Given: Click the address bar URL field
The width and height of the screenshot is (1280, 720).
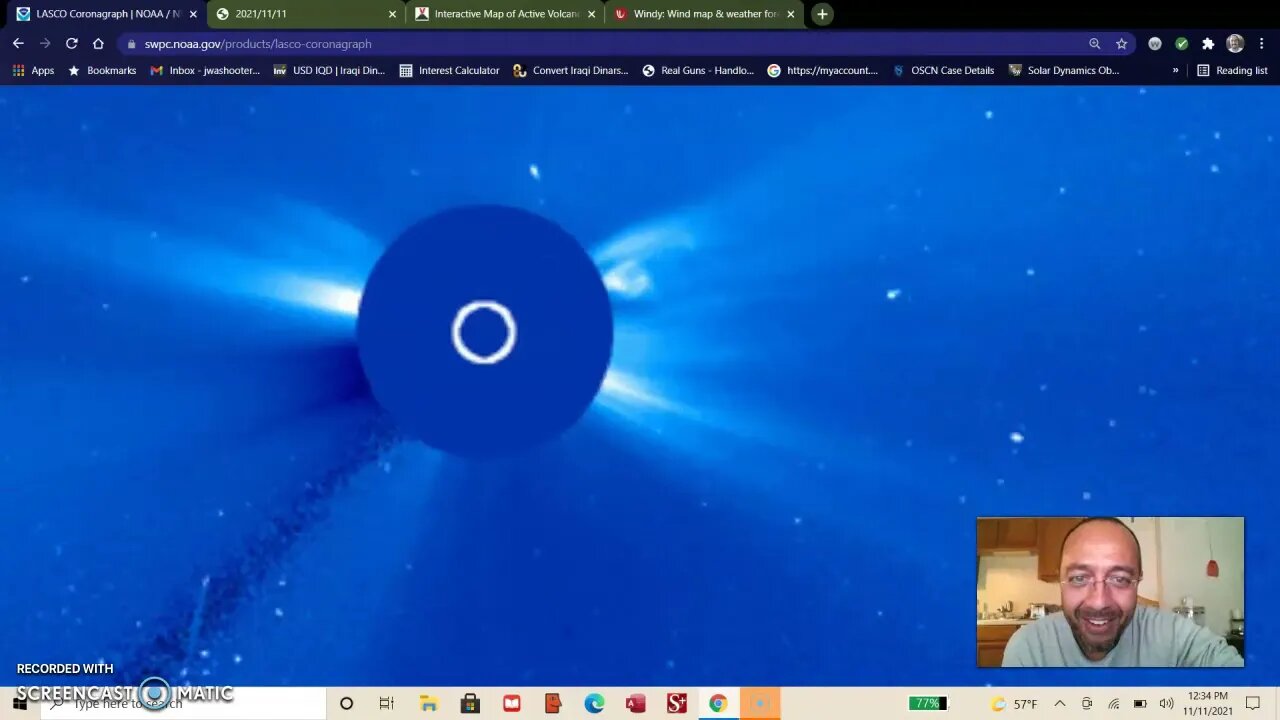Looking at the screenshot, I should [600, 44].
